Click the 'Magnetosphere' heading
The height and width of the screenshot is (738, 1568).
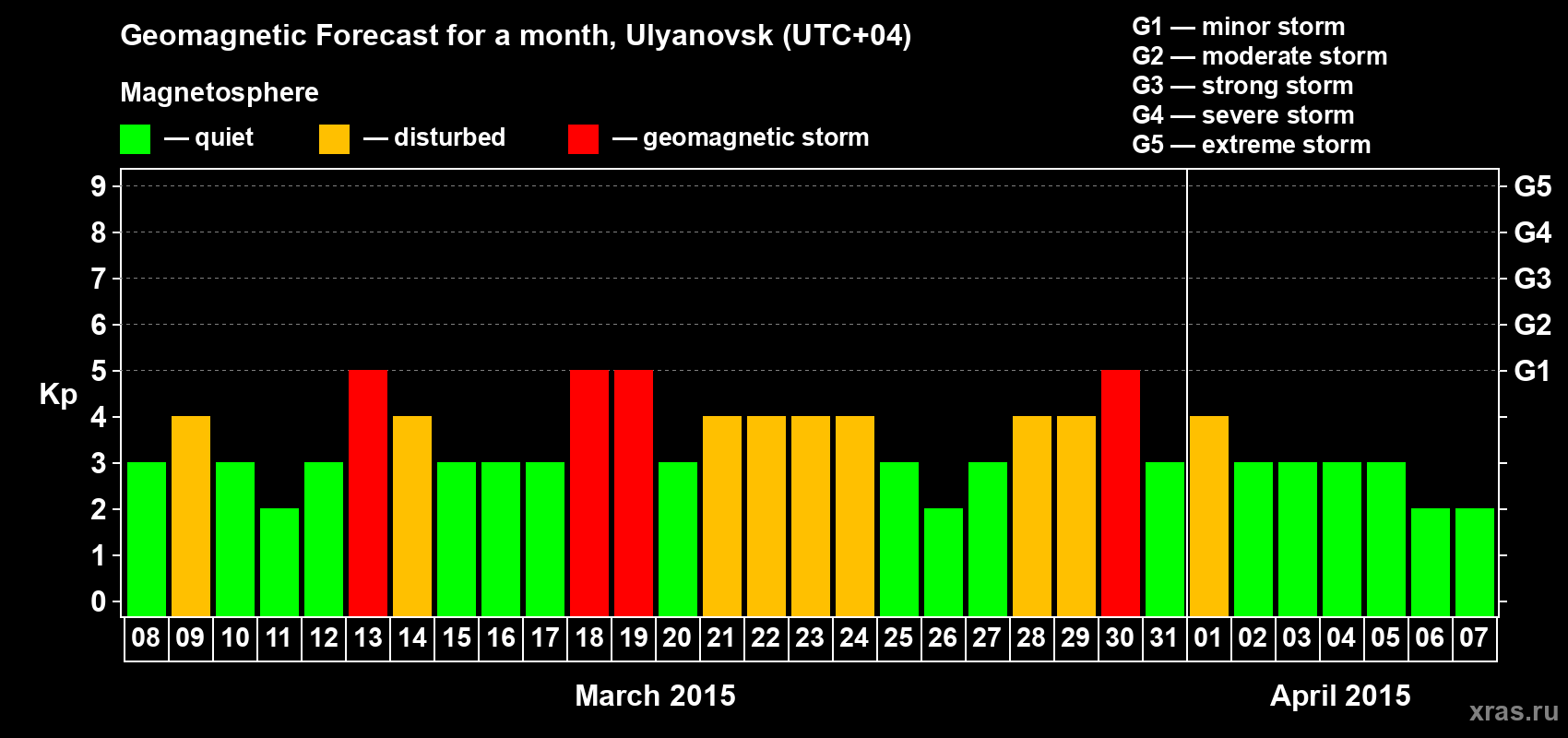click(220, 92)
